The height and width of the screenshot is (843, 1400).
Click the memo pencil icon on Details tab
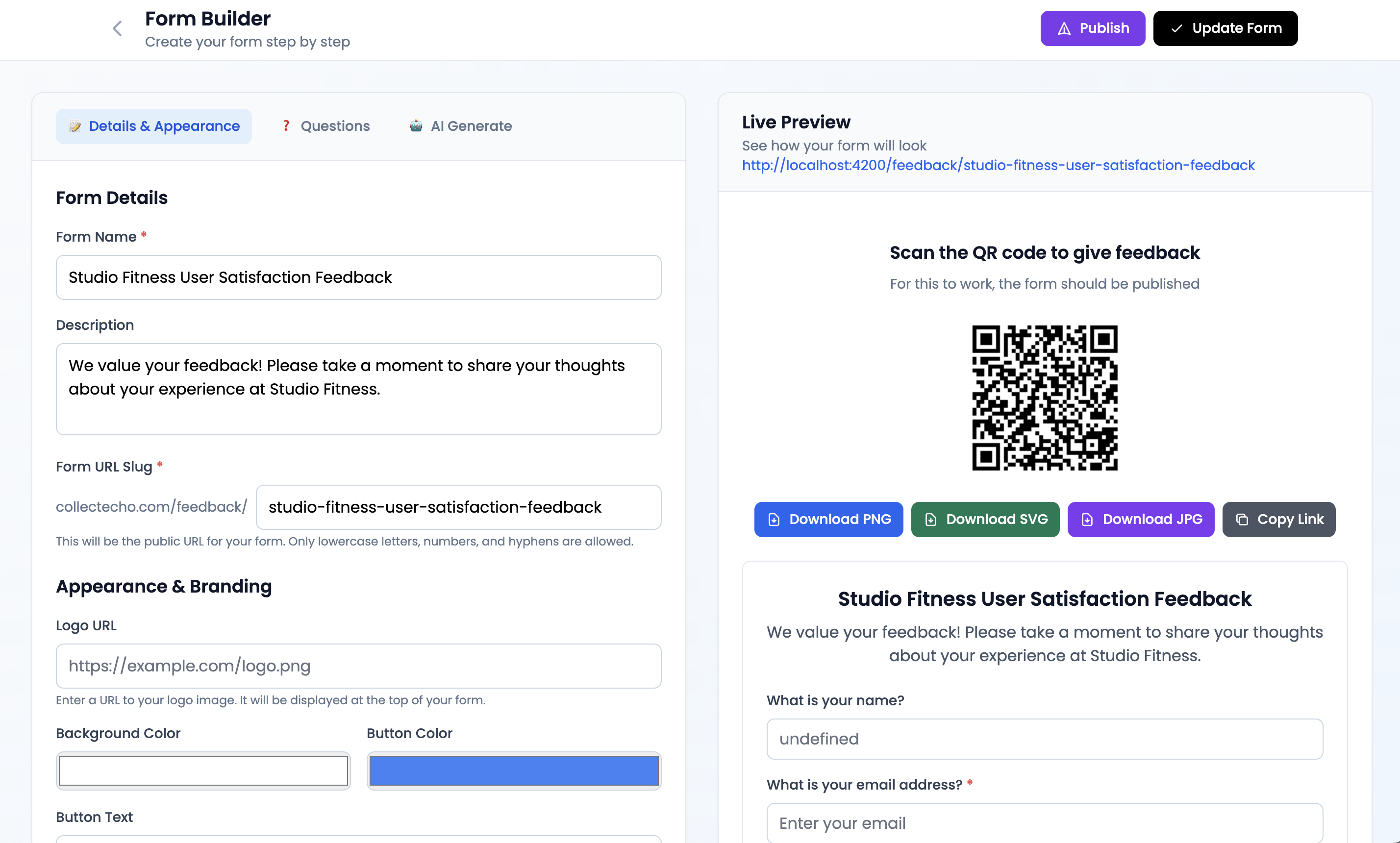75,126
